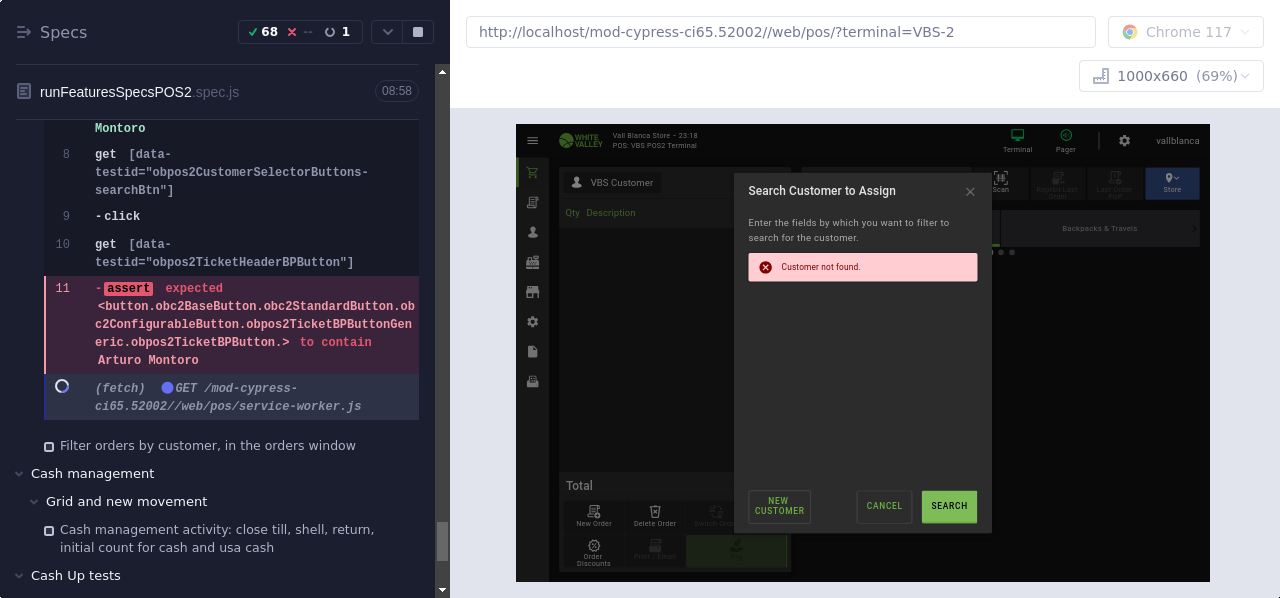Open the Terminal status icon
This screenshot has height=598, width=1280.
pos(1017,136)
